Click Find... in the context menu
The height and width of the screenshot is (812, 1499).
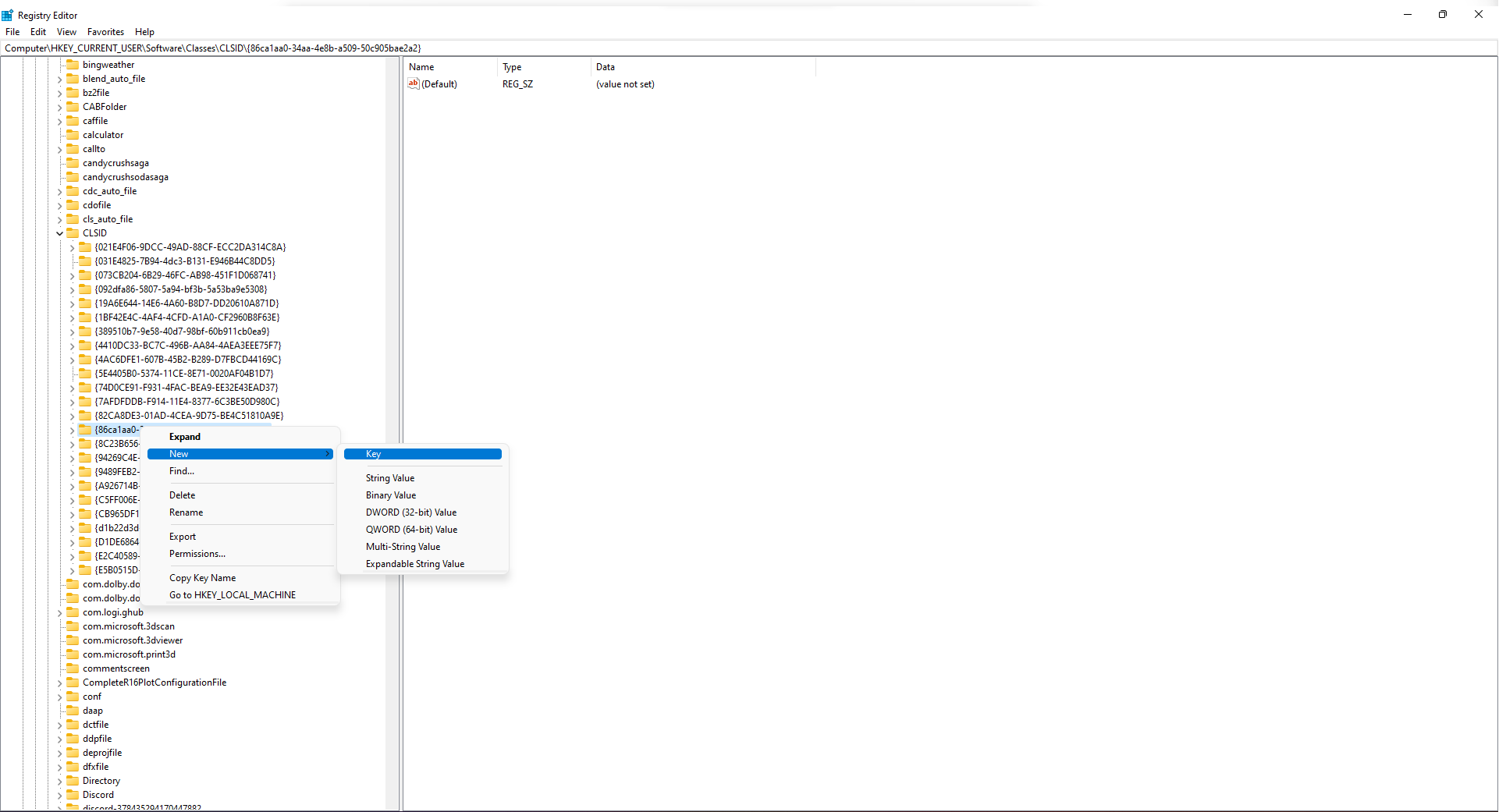[240, 471]
